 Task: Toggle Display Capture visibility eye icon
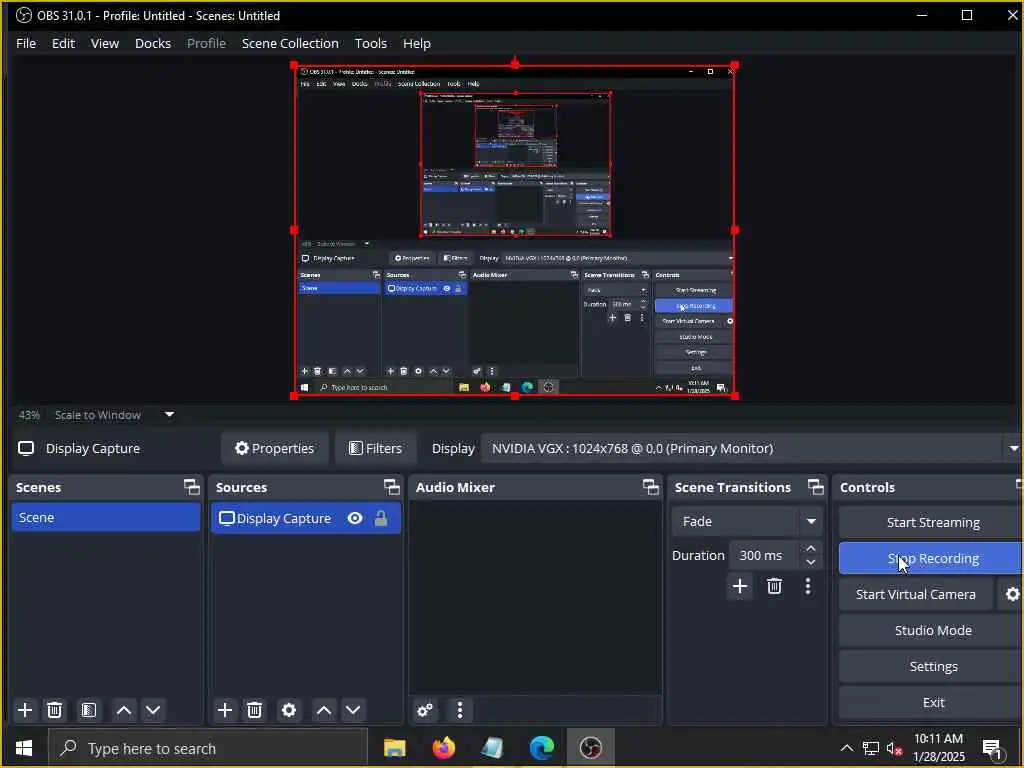click(355, 518)
